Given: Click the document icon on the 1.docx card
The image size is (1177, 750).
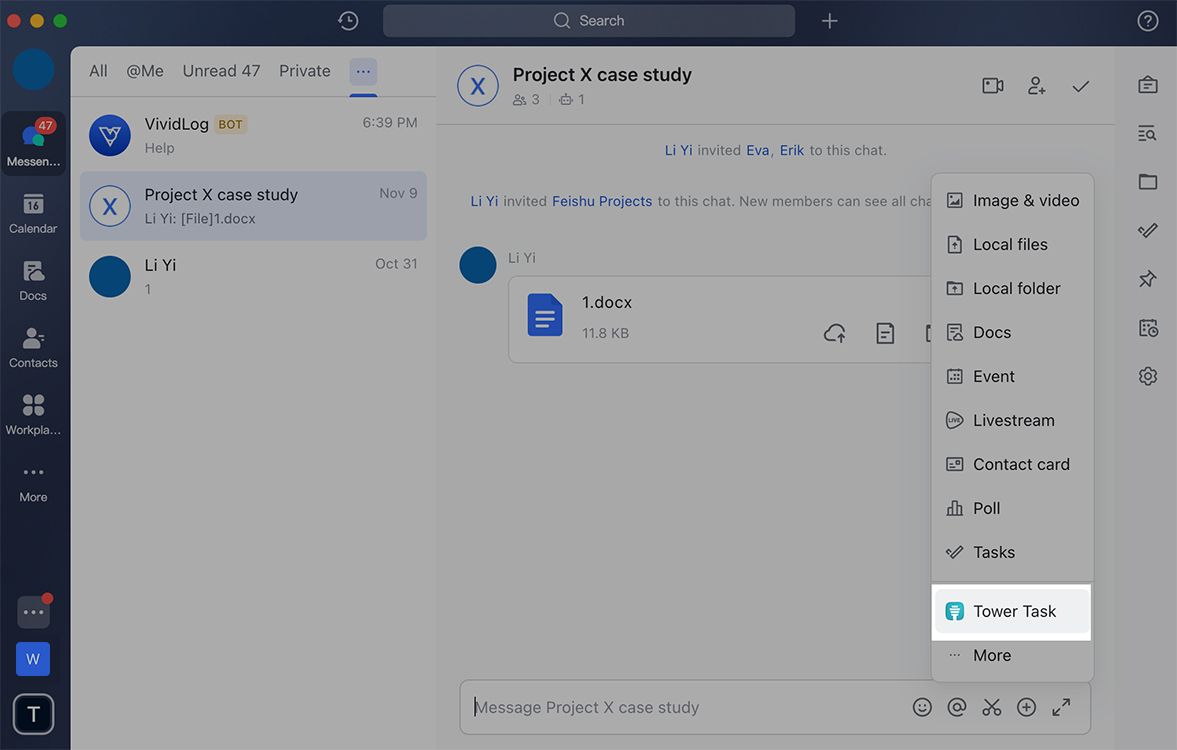Looking at the screenshot, I should [885, 333].
